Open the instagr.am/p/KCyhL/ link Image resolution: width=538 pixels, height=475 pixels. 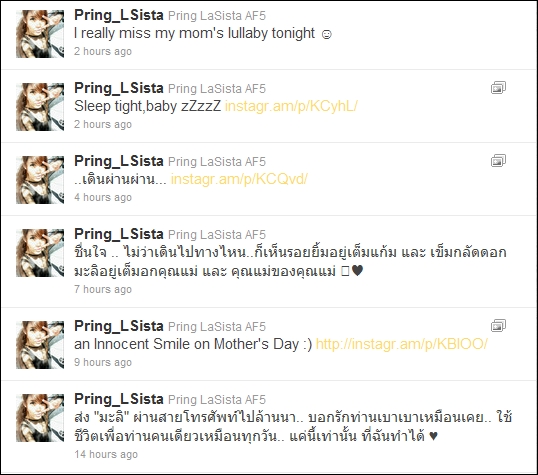pos(291,106)
